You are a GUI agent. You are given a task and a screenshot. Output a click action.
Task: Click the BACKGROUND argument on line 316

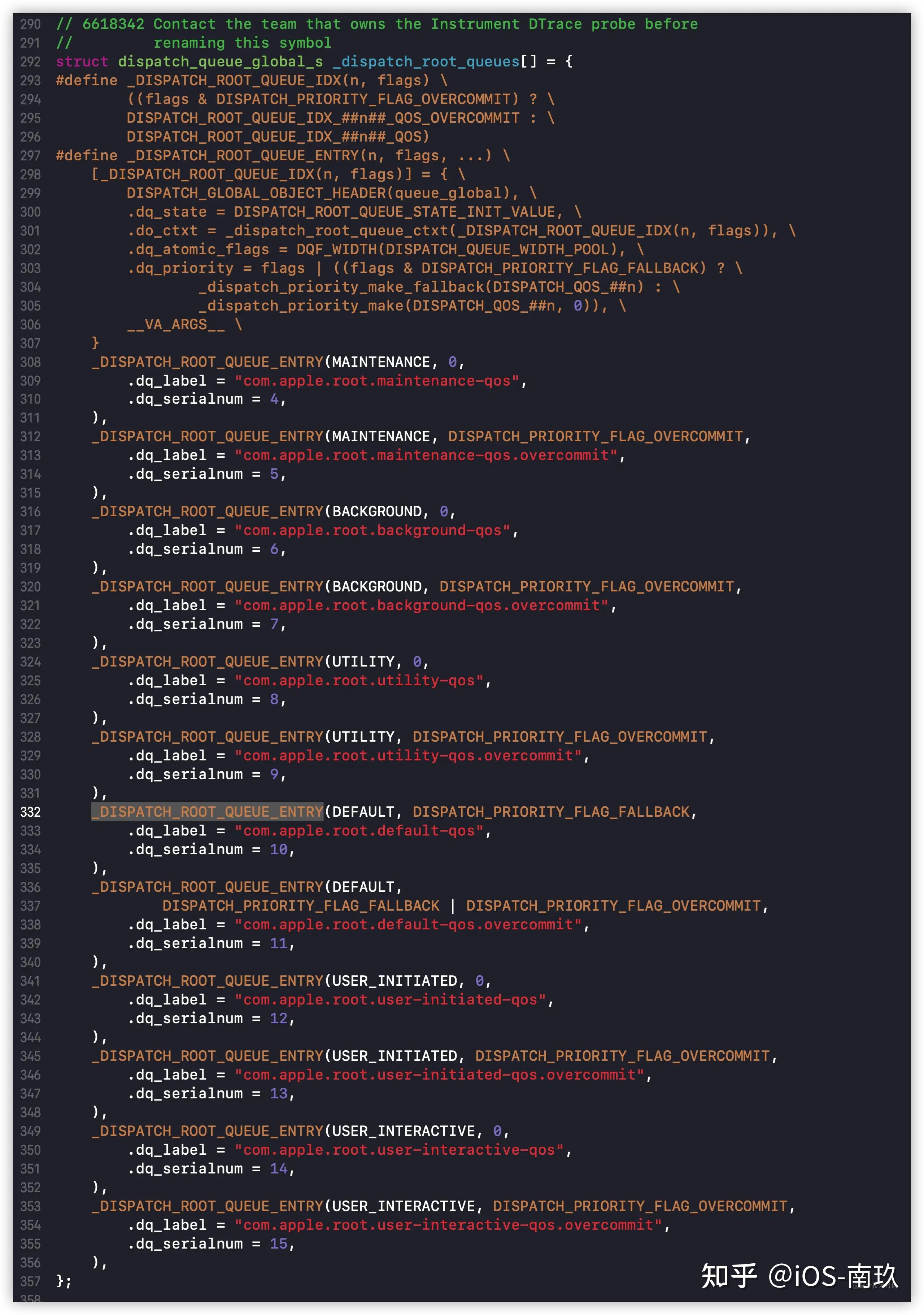click(377, 512)
